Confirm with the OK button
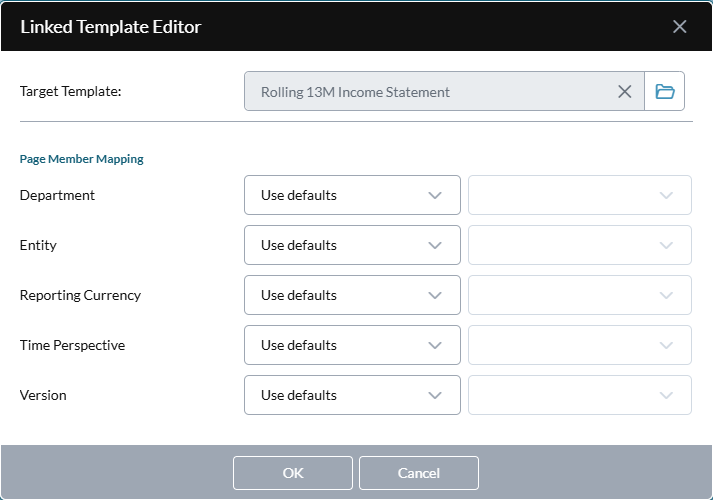713x500 pixels. coord(293,473)
